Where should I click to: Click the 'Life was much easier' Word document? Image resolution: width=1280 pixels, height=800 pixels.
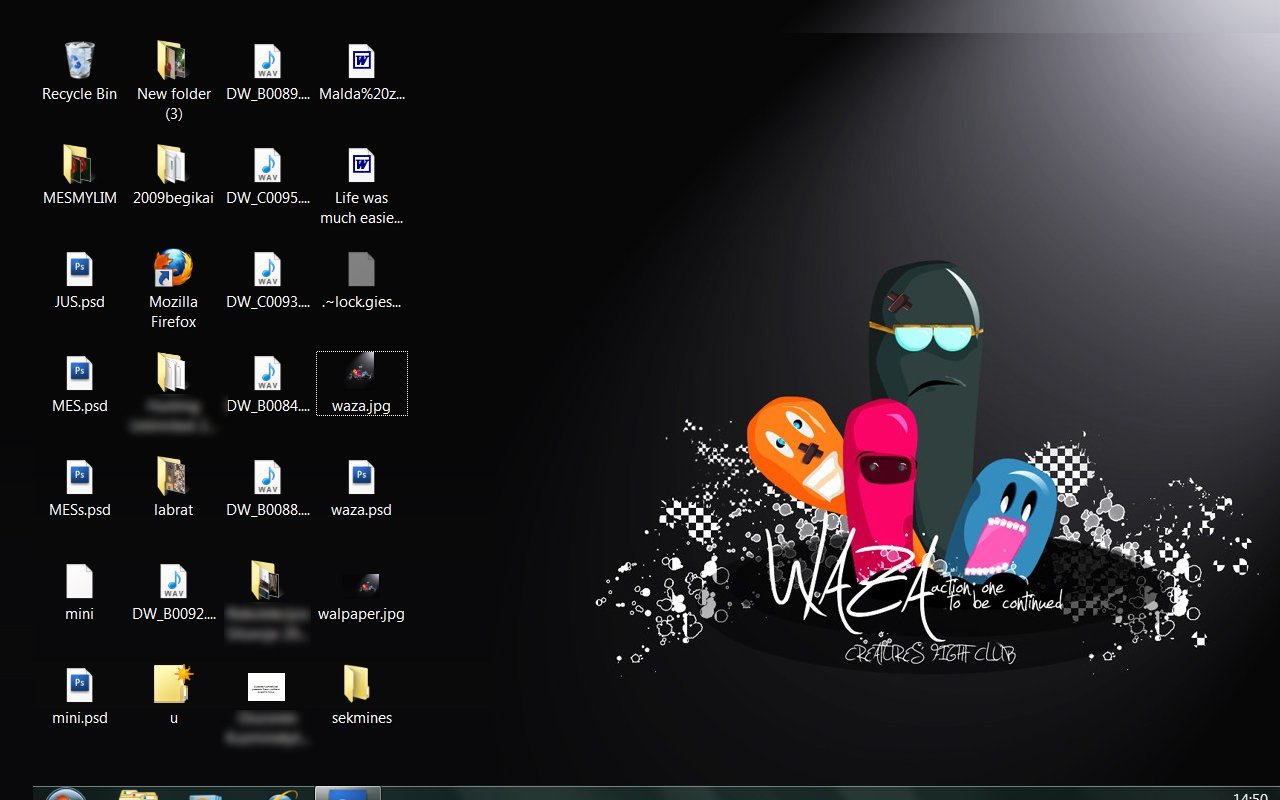tap(361, 166)
